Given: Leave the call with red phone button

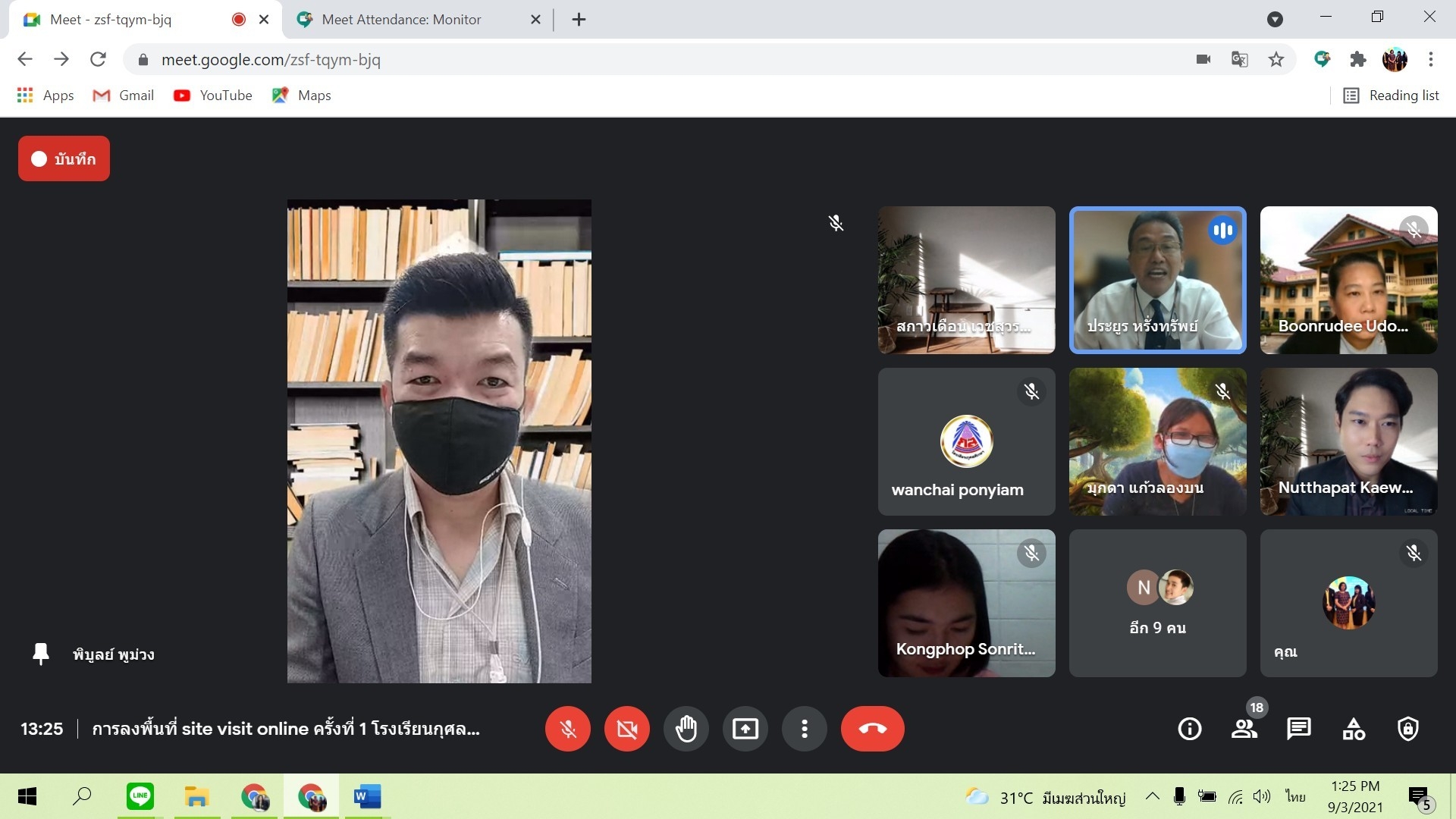Looking at the screenshot, I should 872,729.
